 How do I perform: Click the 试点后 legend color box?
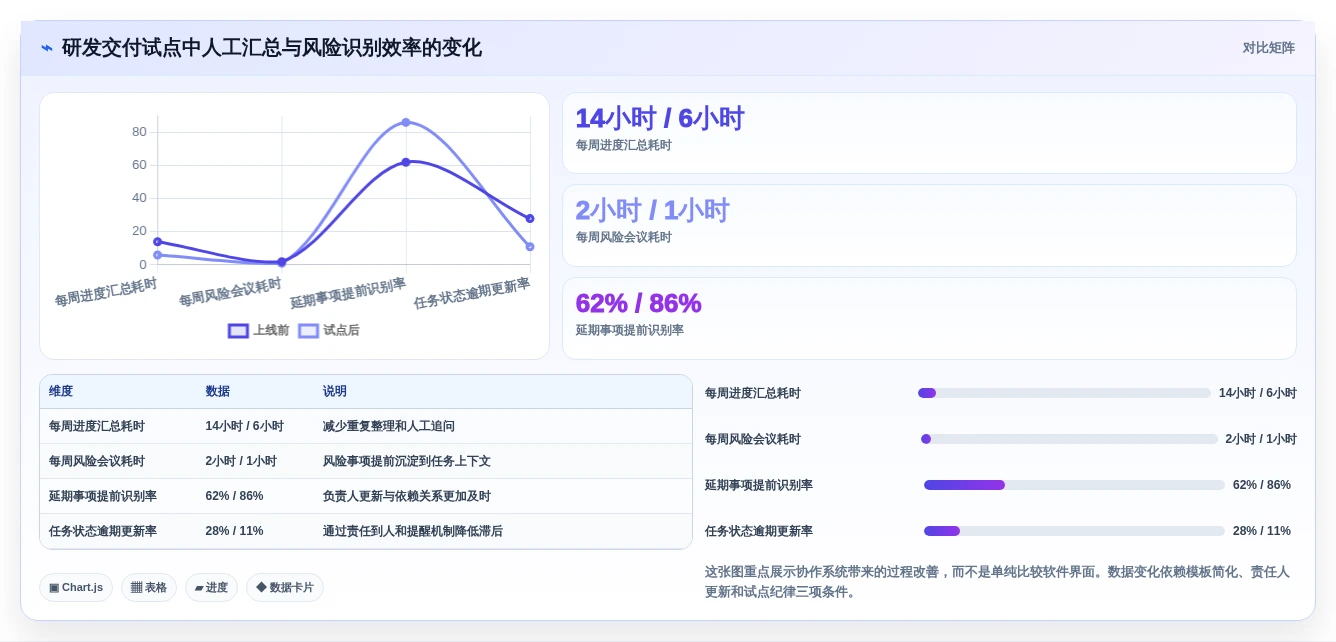(308, 331)
